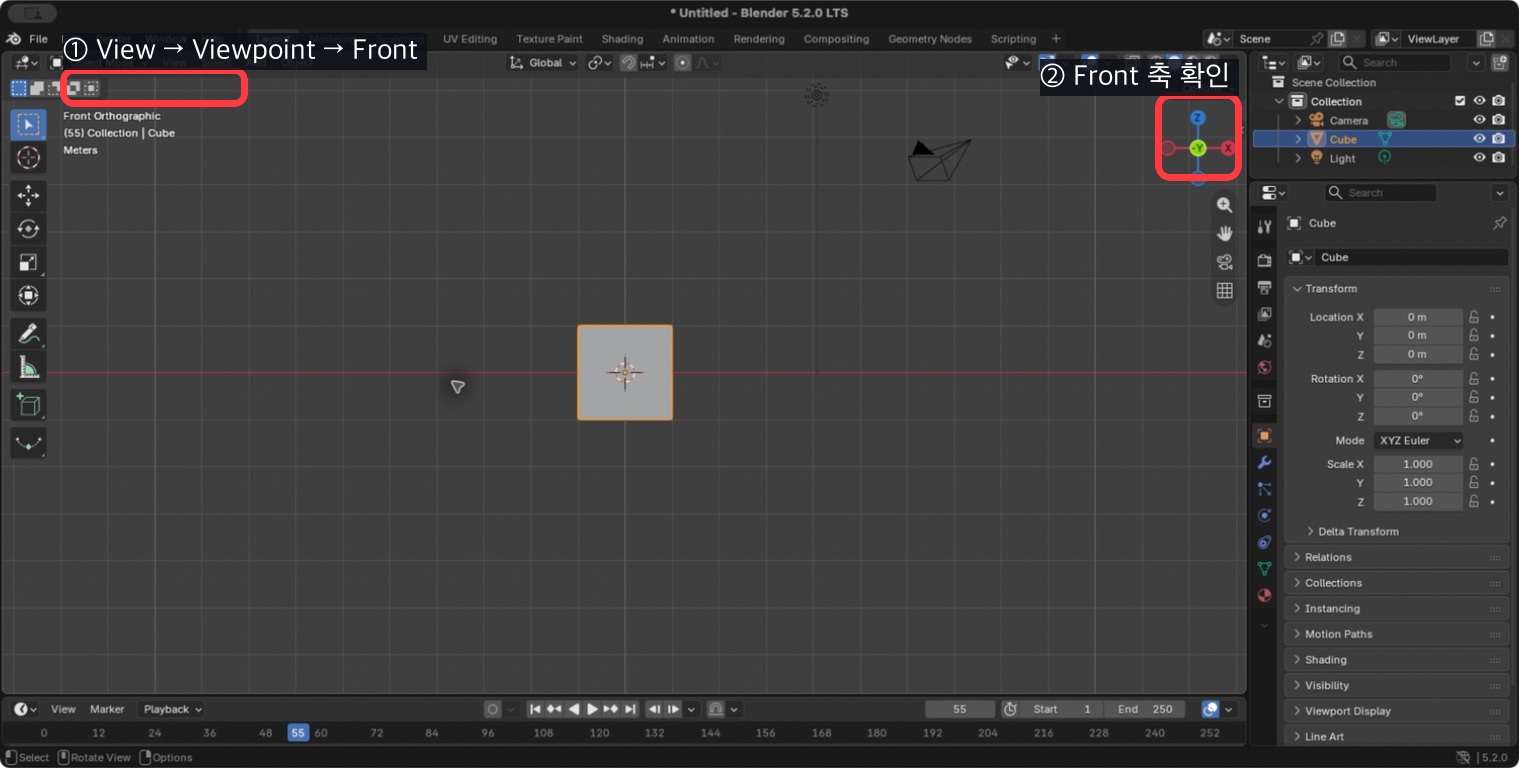
Task: Expand the Collections panel
Action: 1397,583
